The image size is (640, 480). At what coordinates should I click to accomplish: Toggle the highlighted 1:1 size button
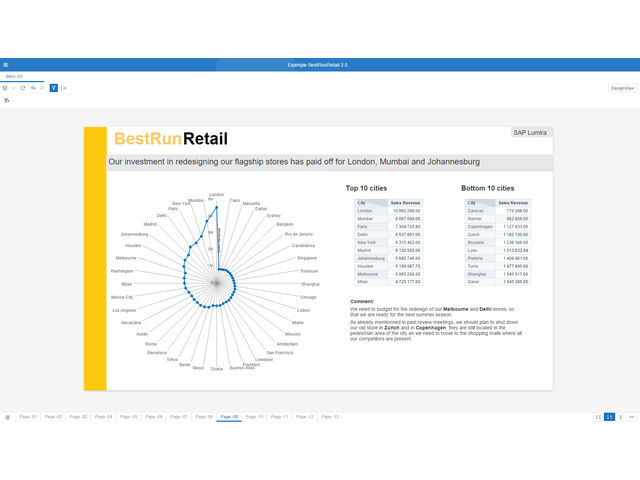(x=609, y=416)
